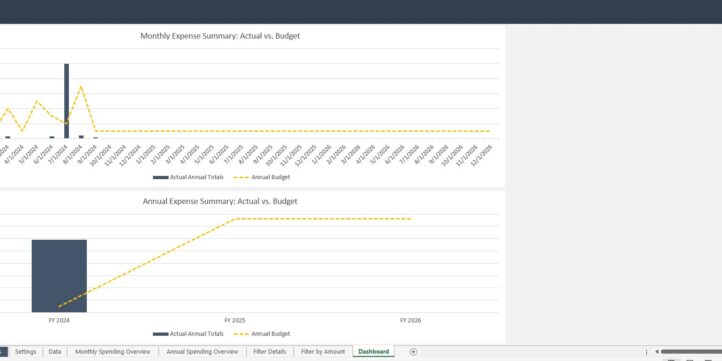722x361 pixels.
Task: Go to the Monthly Spending Overview sheet tab
Action: (113, 352)
